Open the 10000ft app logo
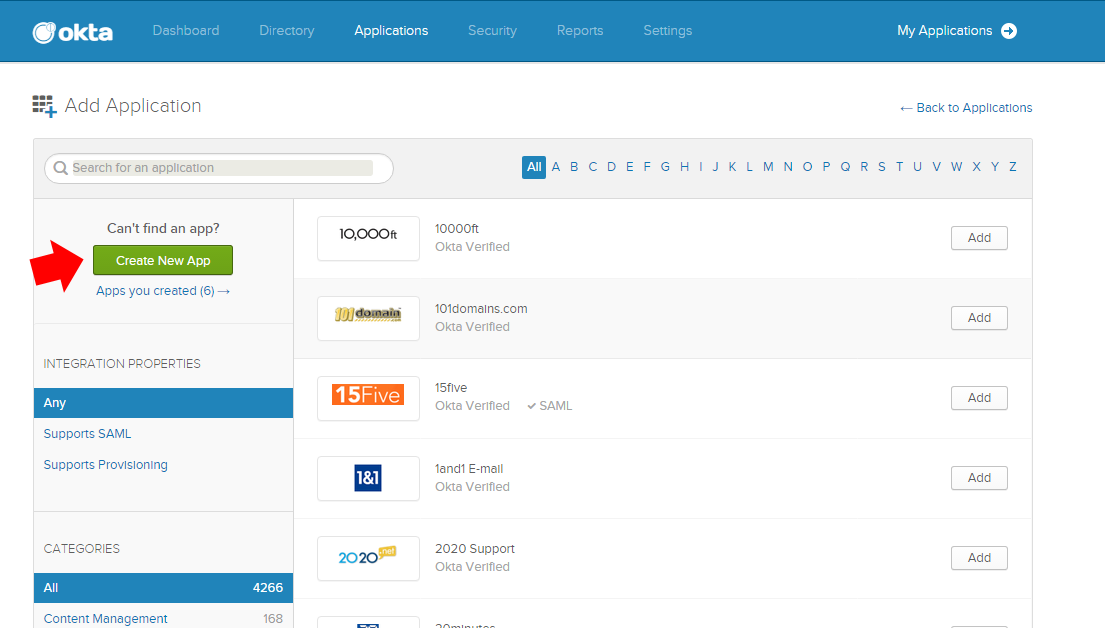This screenshot has height=628, width=1105. [x=368, y=238]
